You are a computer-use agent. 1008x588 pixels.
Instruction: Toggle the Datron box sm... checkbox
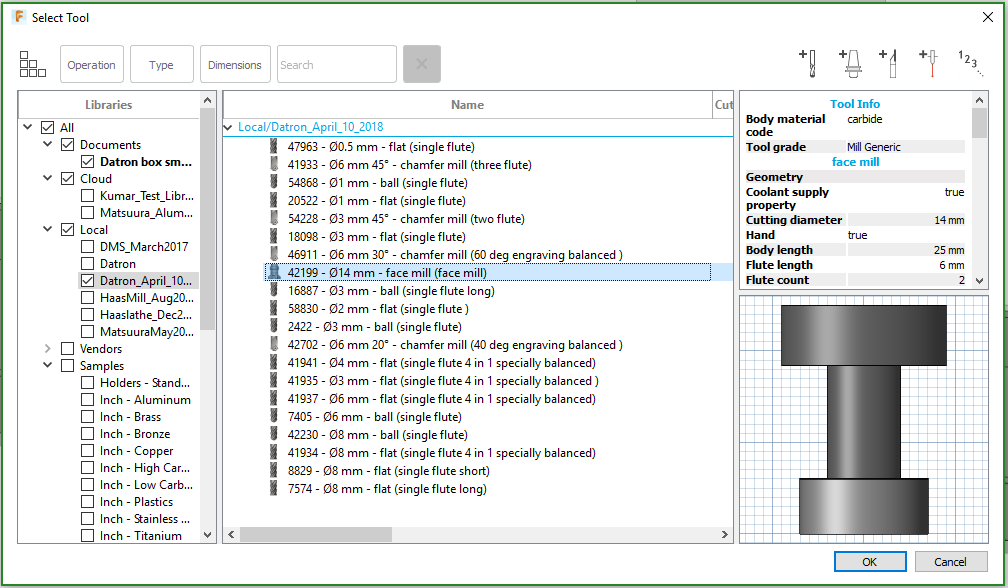[88, 161]
